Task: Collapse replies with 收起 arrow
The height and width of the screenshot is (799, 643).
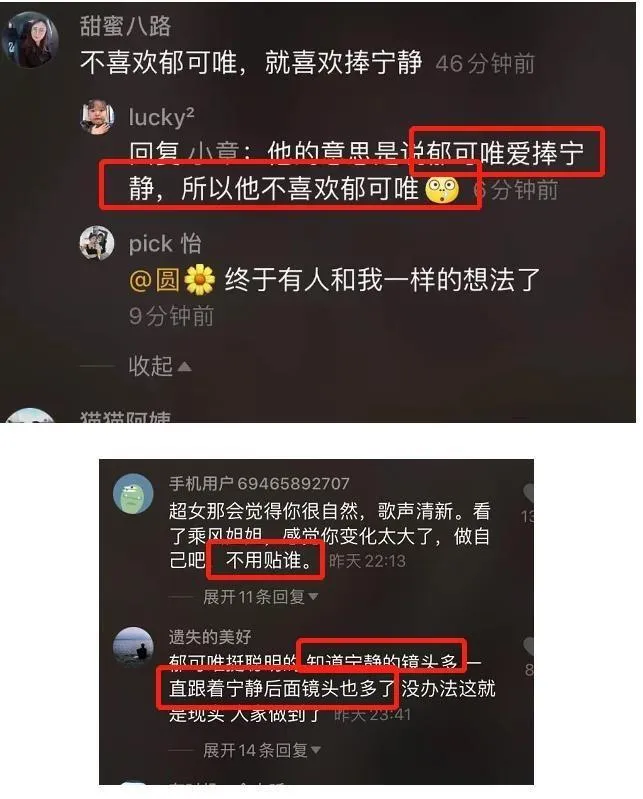Action: (160, 366)
